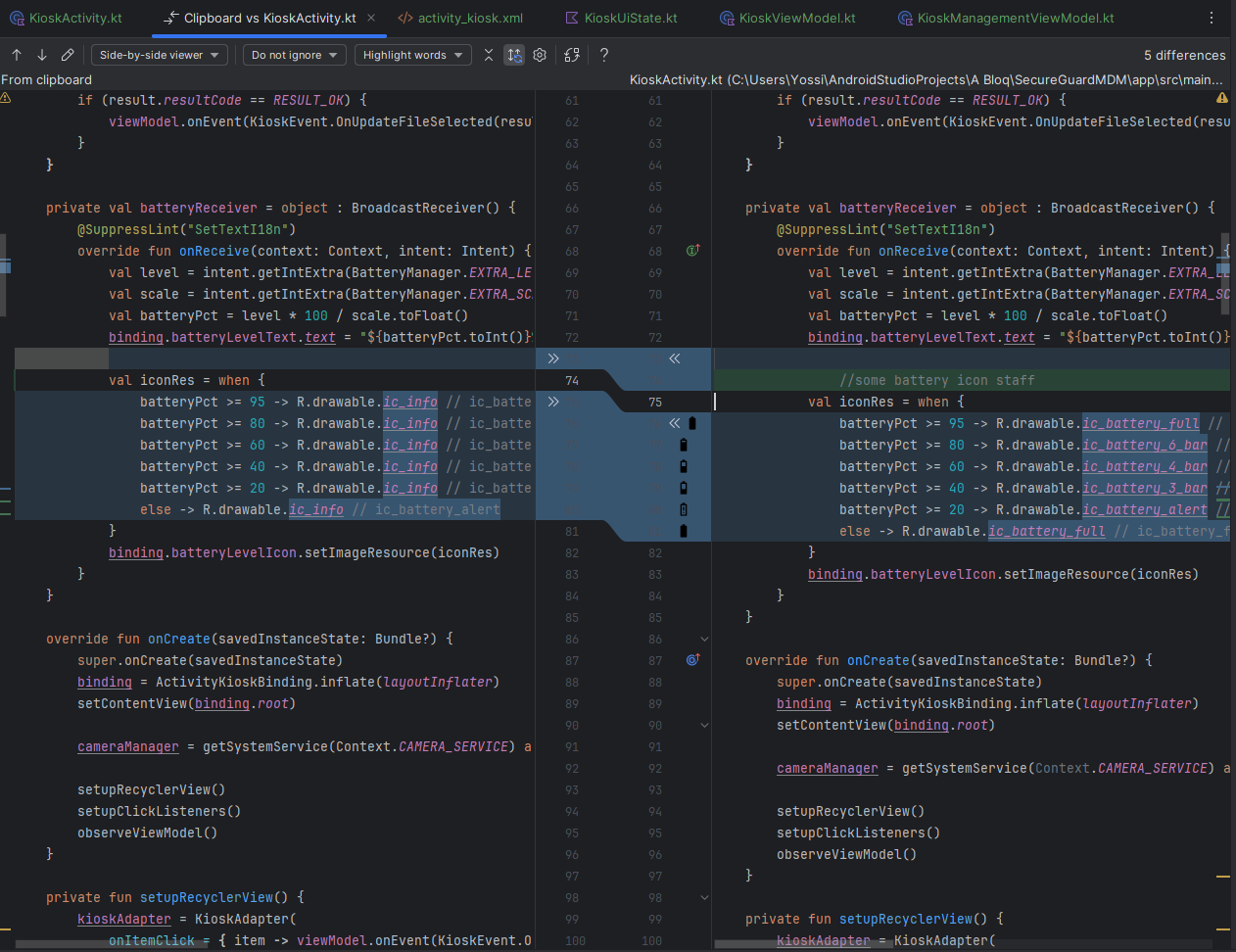Click line number 74 in left gutter

tap(572, 380)
